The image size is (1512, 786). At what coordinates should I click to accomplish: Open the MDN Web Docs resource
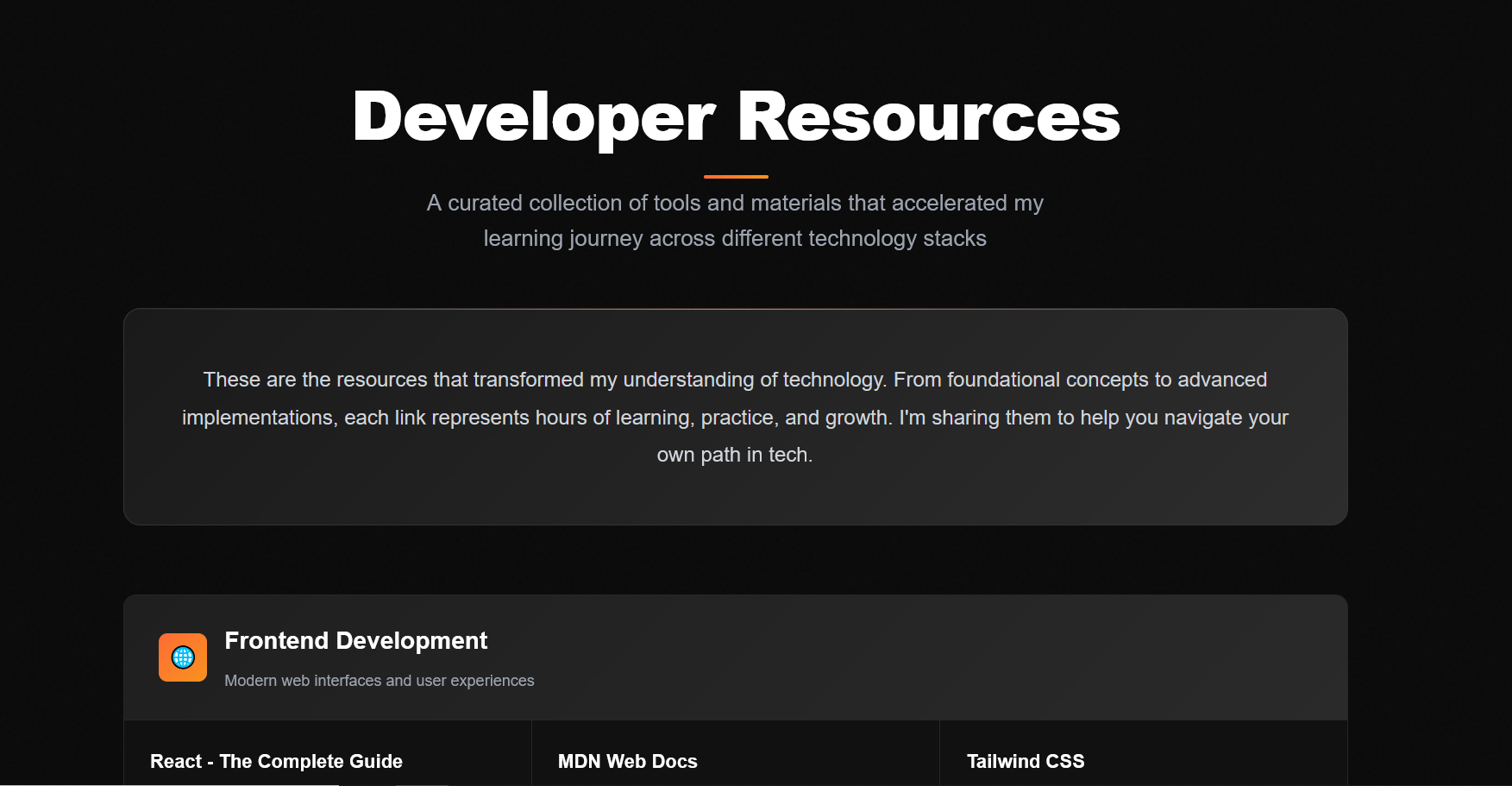click(627, 761)
